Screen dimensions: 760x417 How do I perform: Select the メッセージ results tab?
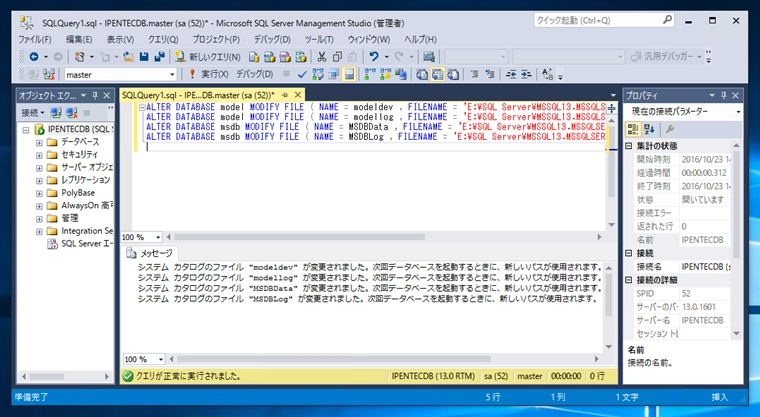[150, 253]
